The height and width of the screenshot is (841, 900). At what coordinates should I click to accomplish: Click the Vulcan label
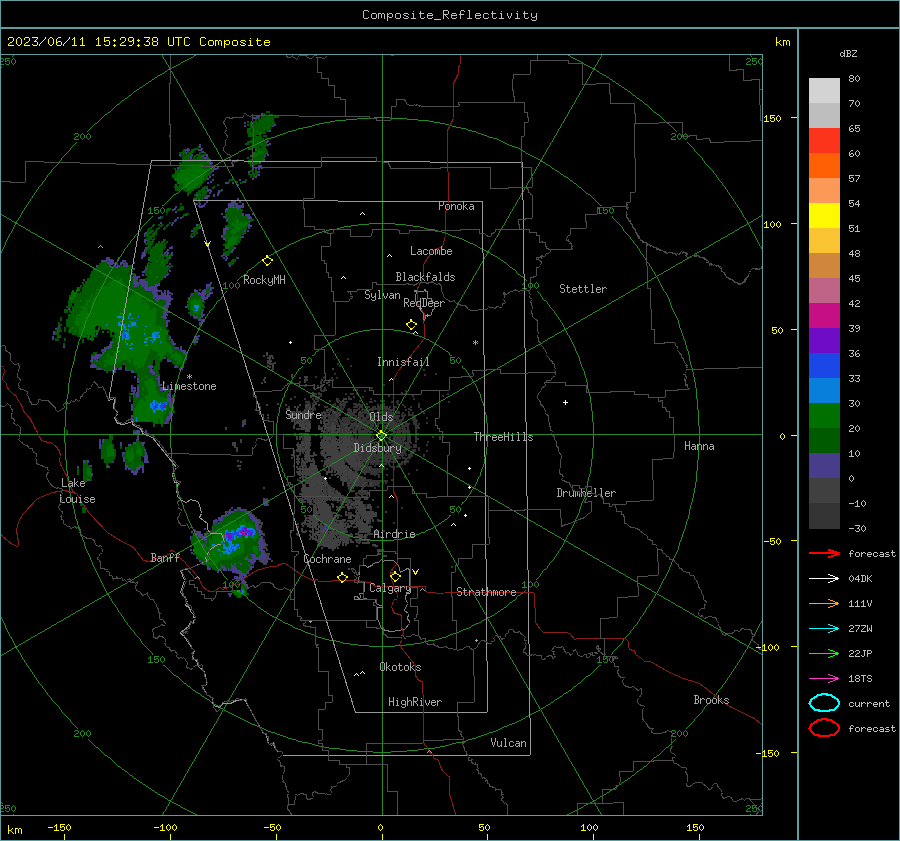[x=508, y=743]
